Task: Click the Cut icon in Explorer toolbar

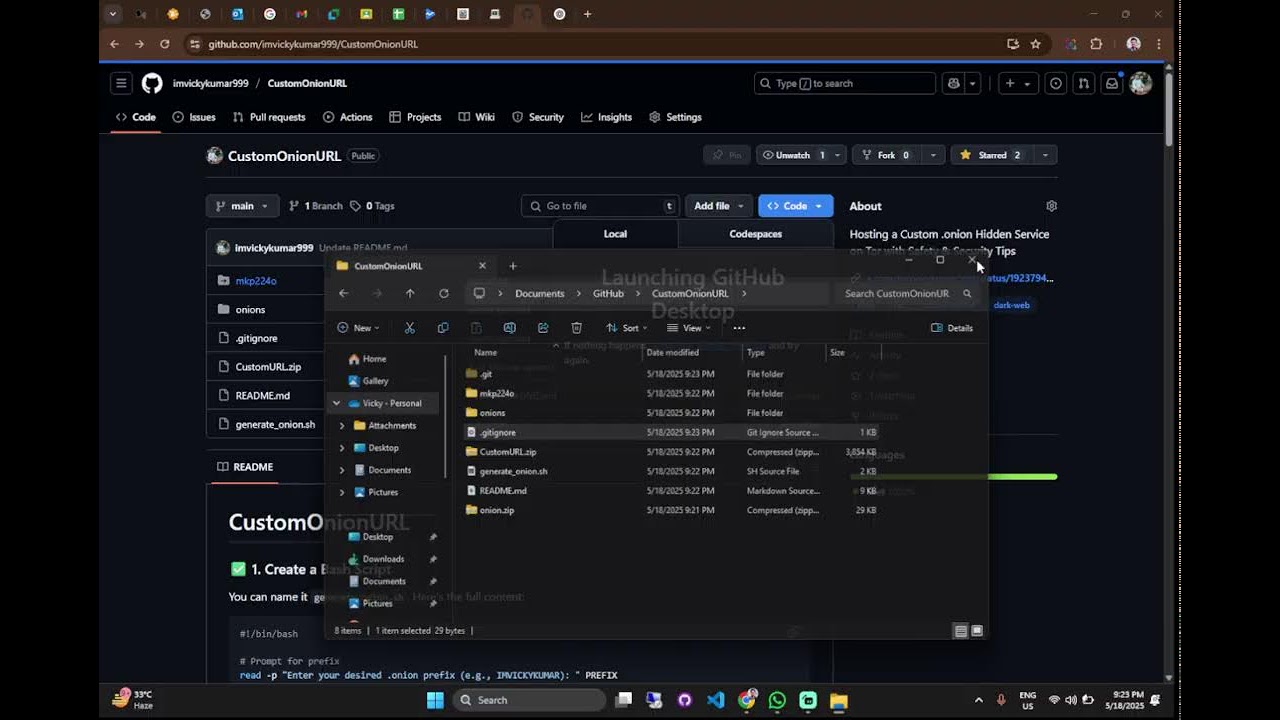Action: 409,328
